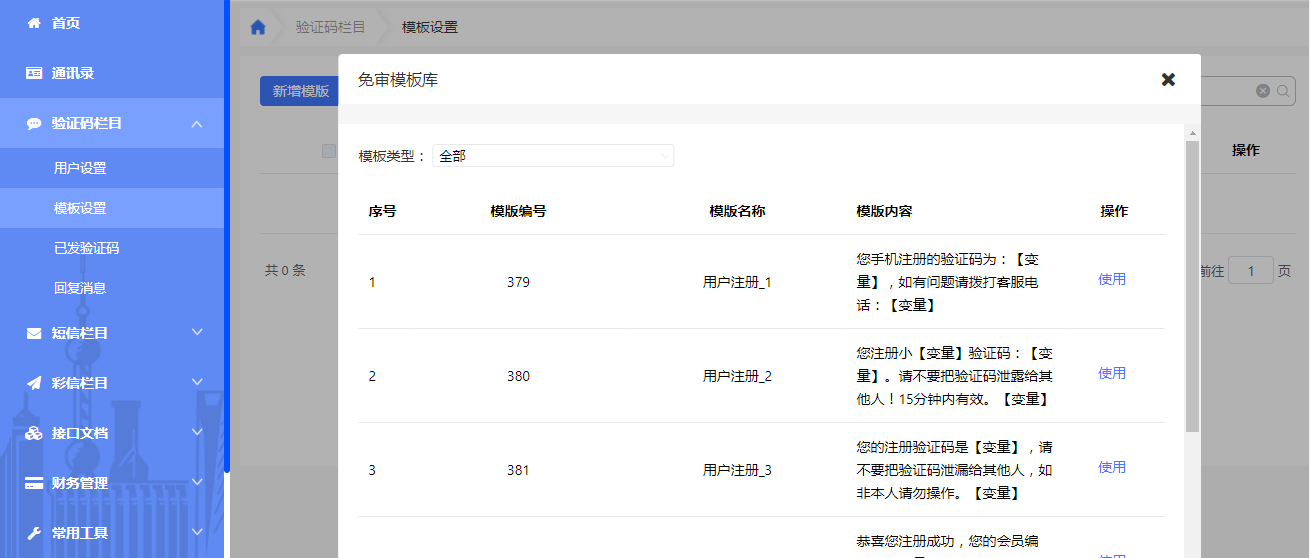
Task: Click the 首页 house icon in sidebar
Action: coord(34,23)
